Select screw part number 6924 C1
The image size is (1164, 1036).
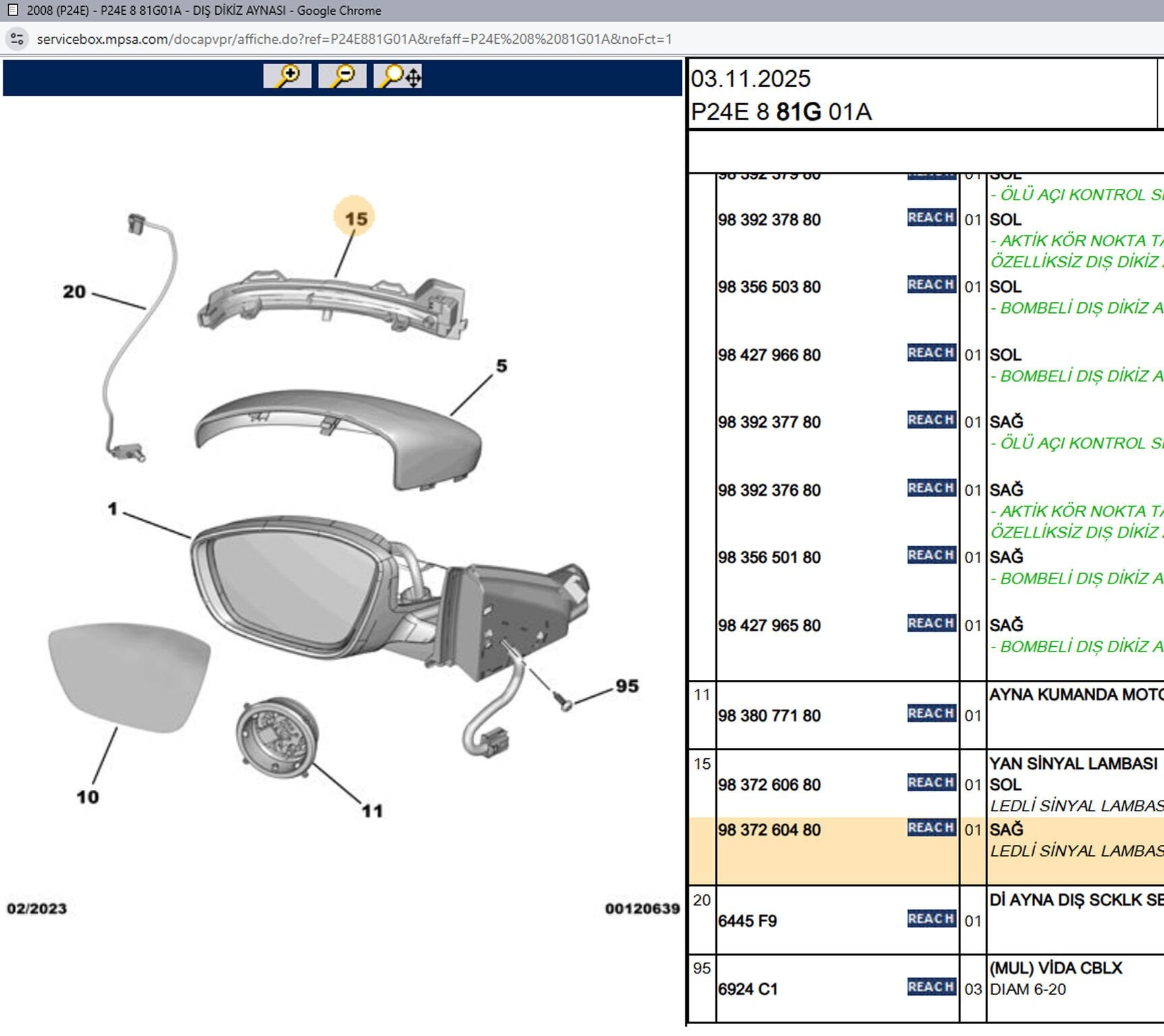pos(748,989)
